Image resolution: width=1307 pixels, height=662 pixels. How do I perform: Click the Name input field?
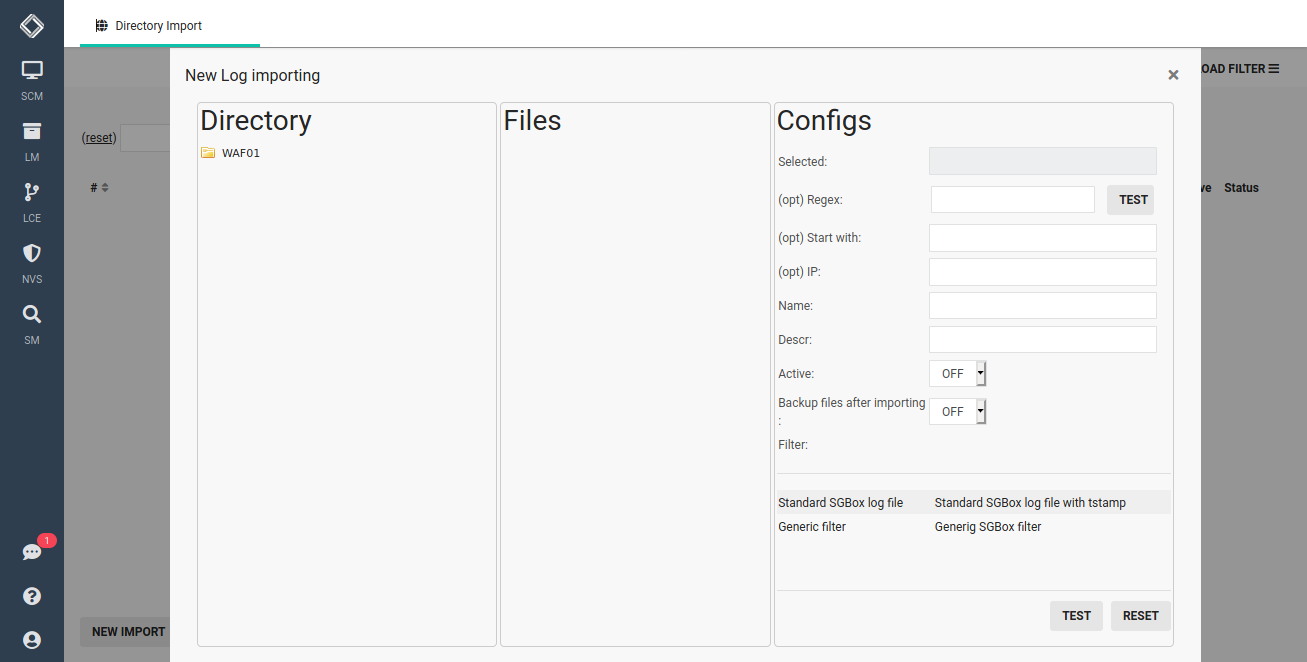coord(1042,305)
